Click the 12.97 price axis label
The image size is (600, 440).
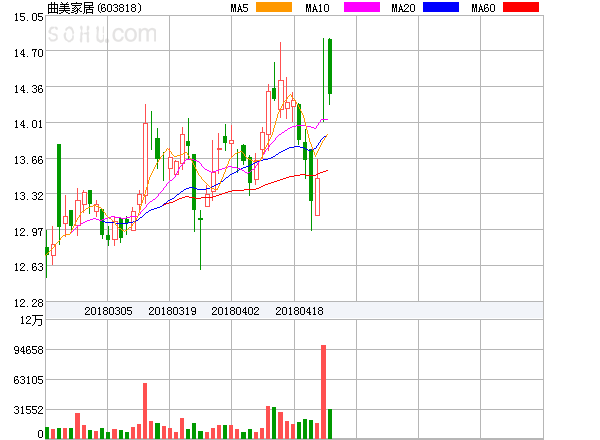pyautogui.click(x=29, y=232)
